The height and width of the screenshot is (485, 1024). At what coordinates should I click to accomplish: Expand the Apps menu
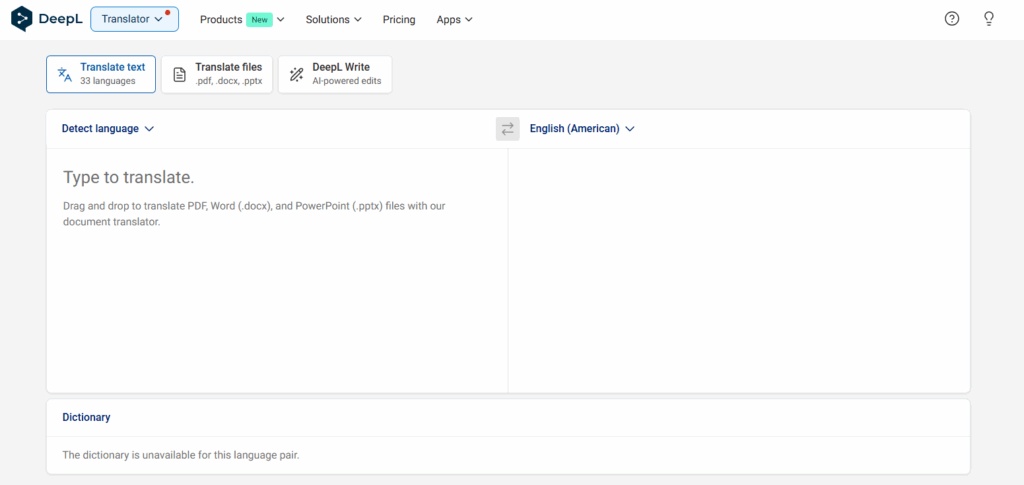[x=454, y=19]
